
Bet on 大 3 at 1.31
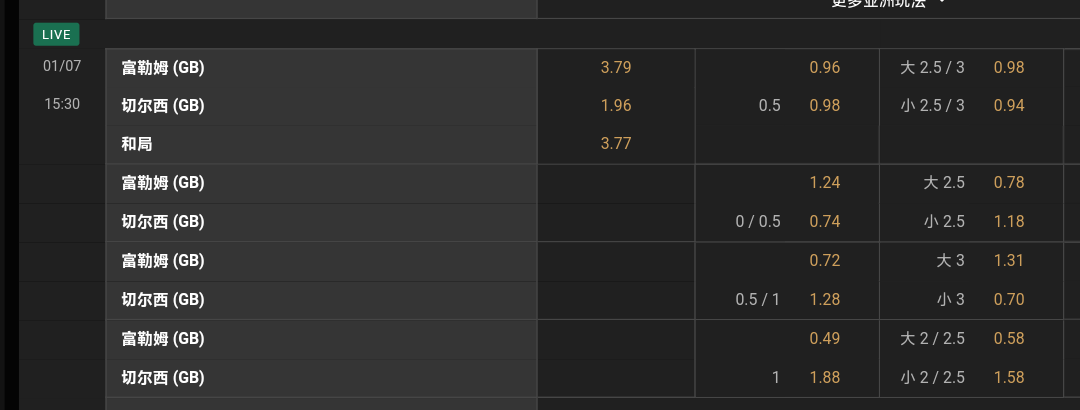1009,261
